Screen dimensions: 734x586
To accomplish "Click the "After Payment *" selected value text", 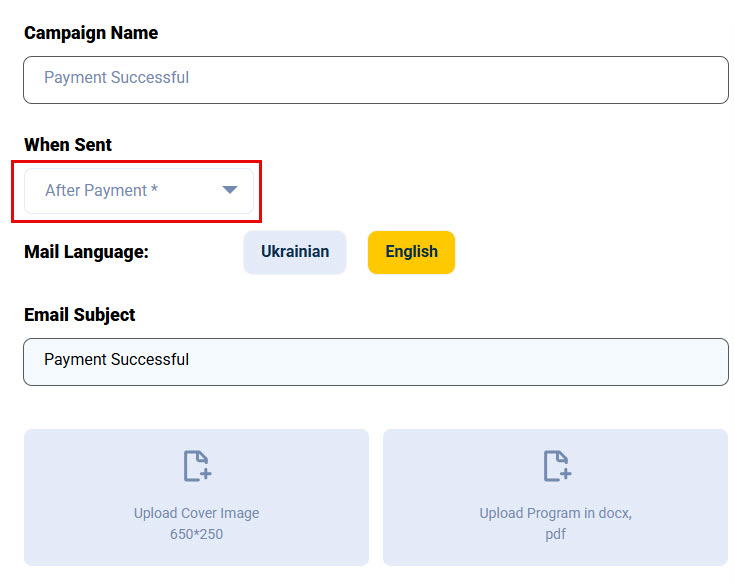I will pyautogui.click(x=101, y=190).
